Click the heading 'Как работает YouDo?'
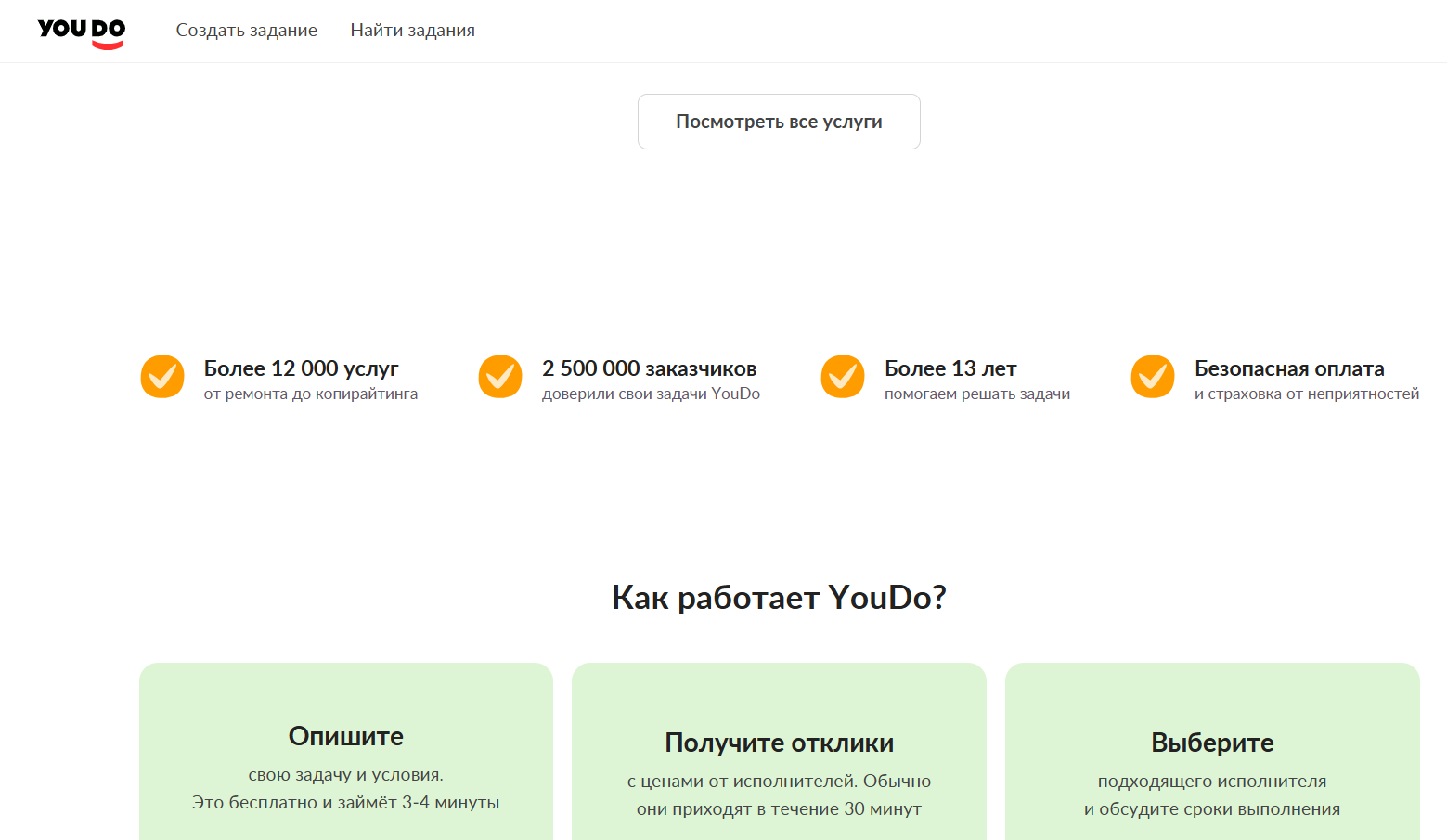Screen dimensions: 1447x840 (x=780, y=597)
